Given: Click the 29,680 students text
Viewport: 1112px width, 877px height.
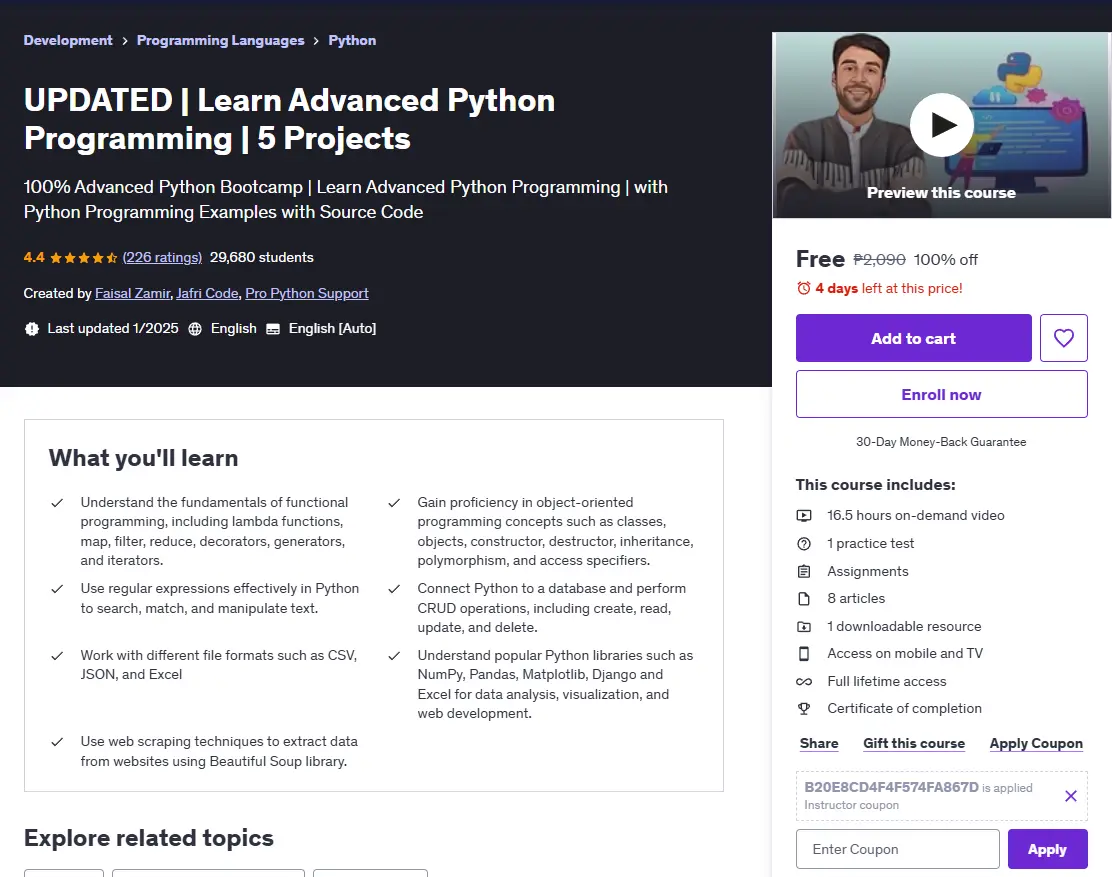Looking at the screenshot, I should (x=262, y=257).
